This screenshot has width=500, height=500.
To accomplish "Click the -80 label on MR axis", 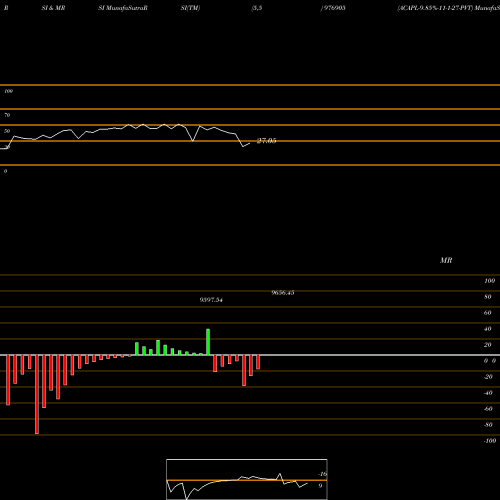I will tap(488, 425).
